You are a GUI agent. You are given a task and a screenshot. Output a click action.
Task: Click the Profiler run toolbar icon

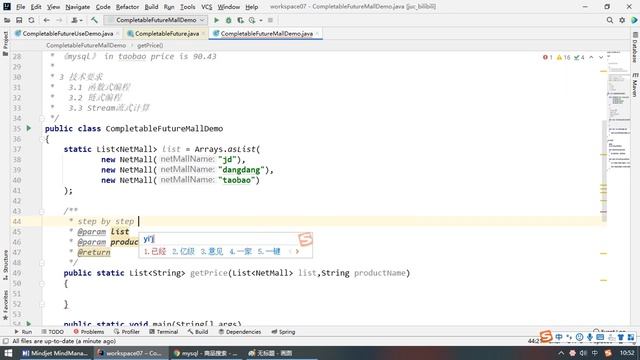coord(252,20)
